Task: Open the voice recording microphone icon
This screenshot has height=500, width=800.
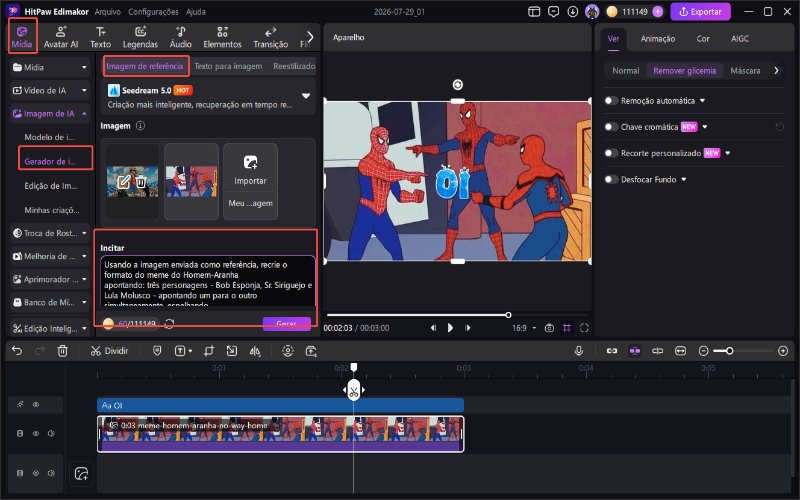Action: [x=579, y=351]
